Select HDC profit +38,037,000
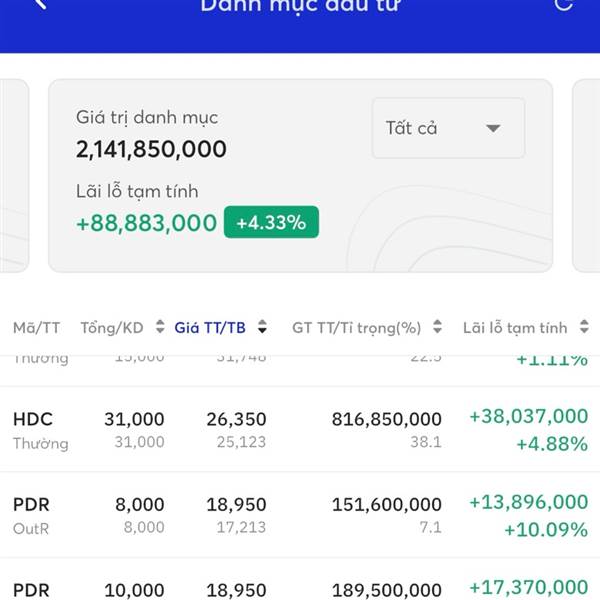The height and width of the screenshot is (600, 600). 529,416
